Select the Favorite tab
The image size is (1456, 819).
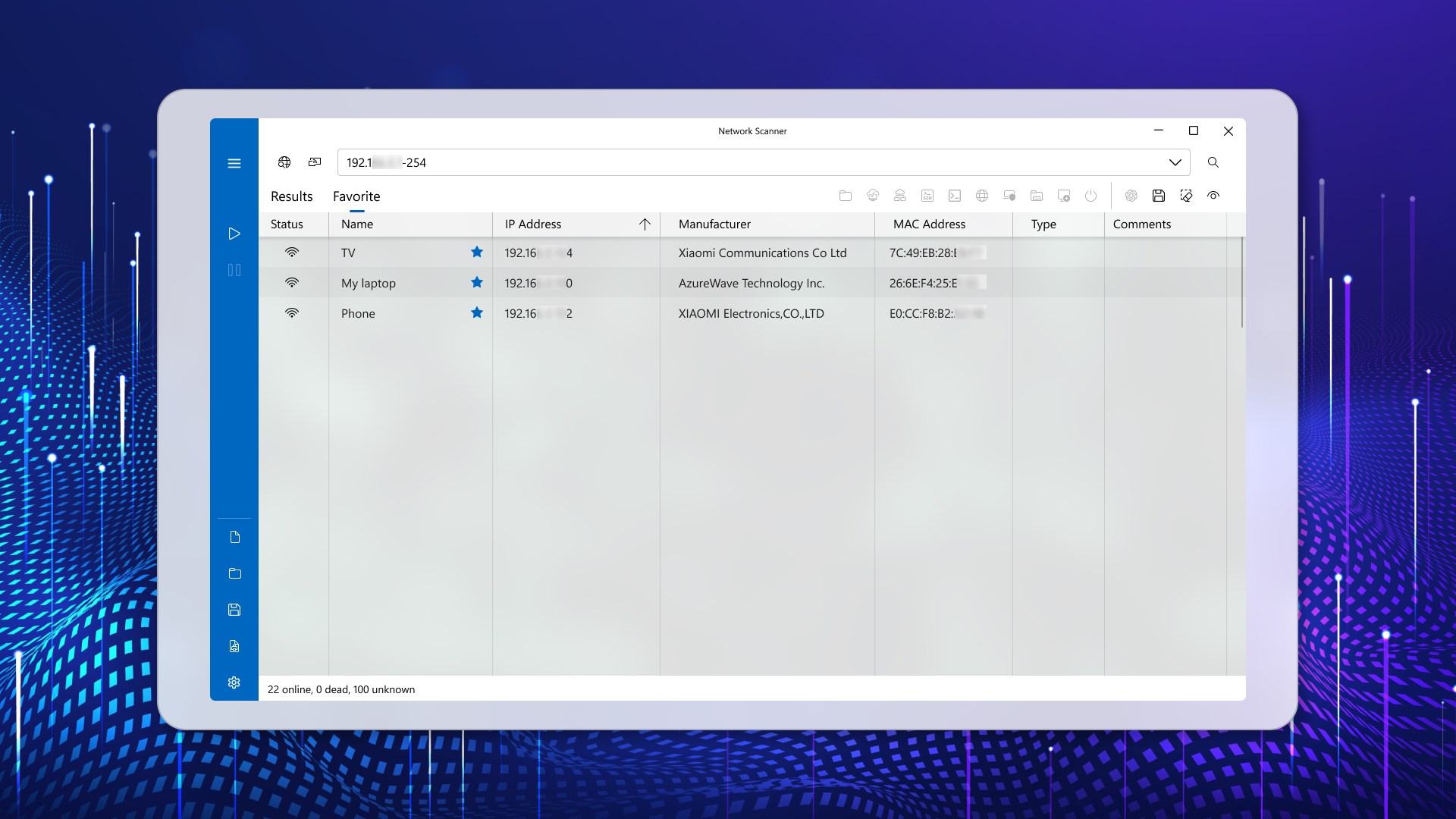click(356, 196)
